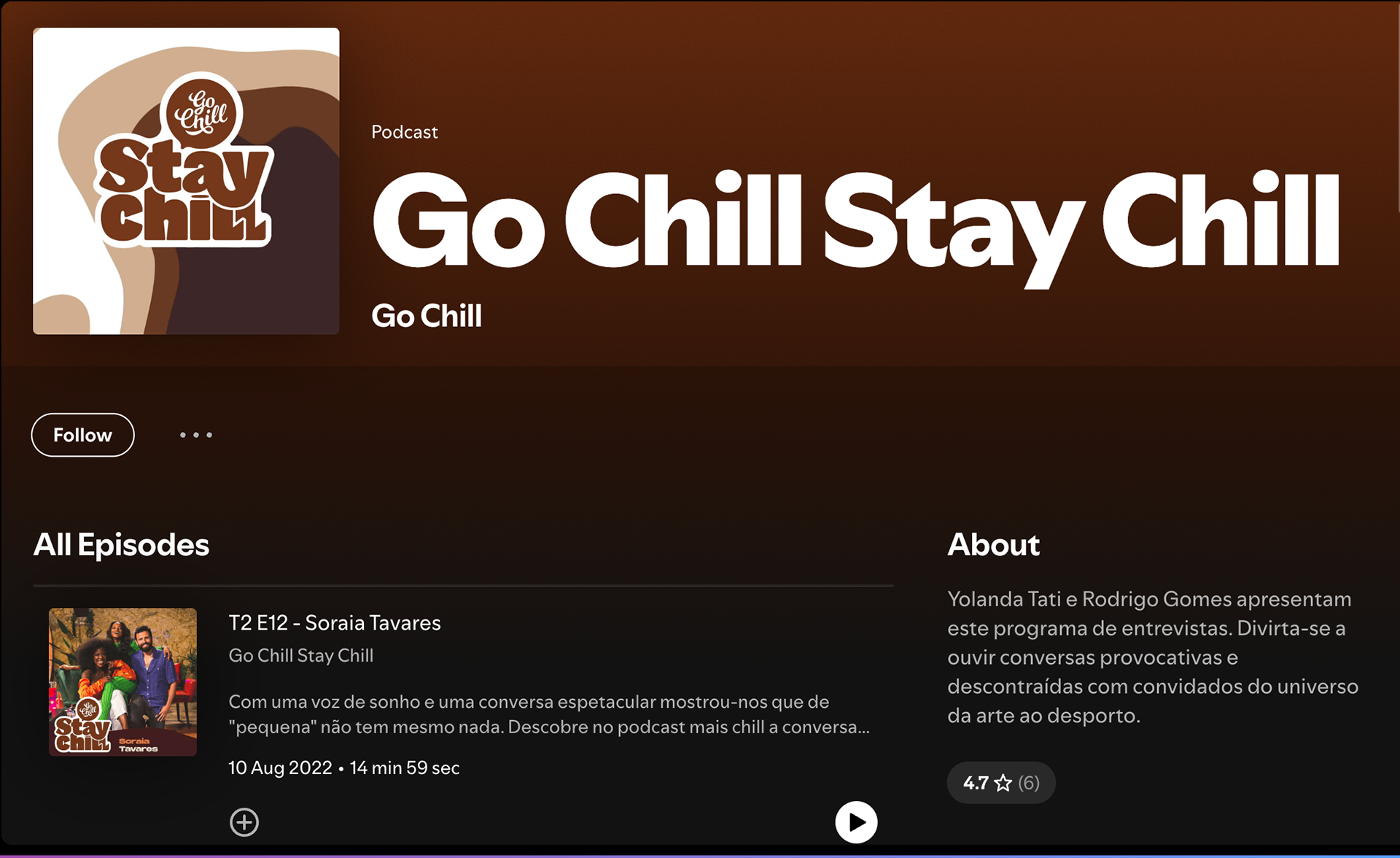The width and height of the screenshot is (1400, 858).
Task: Click the podcast's About description paragraph
Action: click(x=1153, y=657)
